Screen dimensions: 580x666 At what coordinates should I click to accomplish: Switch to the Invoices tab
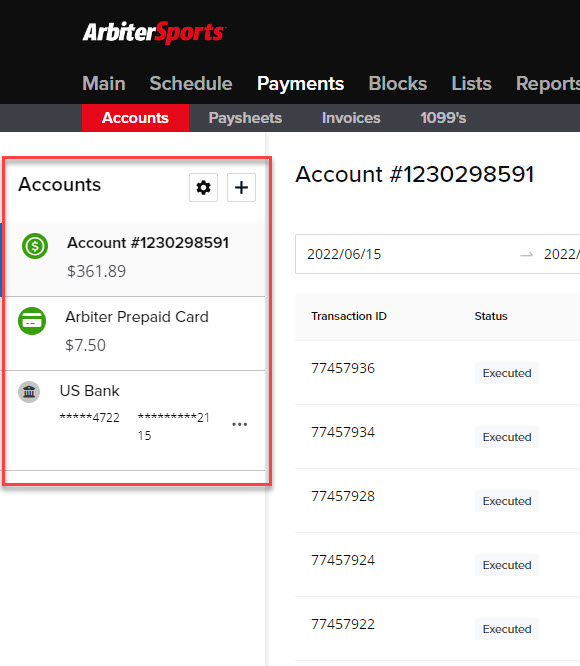(351, 118)
